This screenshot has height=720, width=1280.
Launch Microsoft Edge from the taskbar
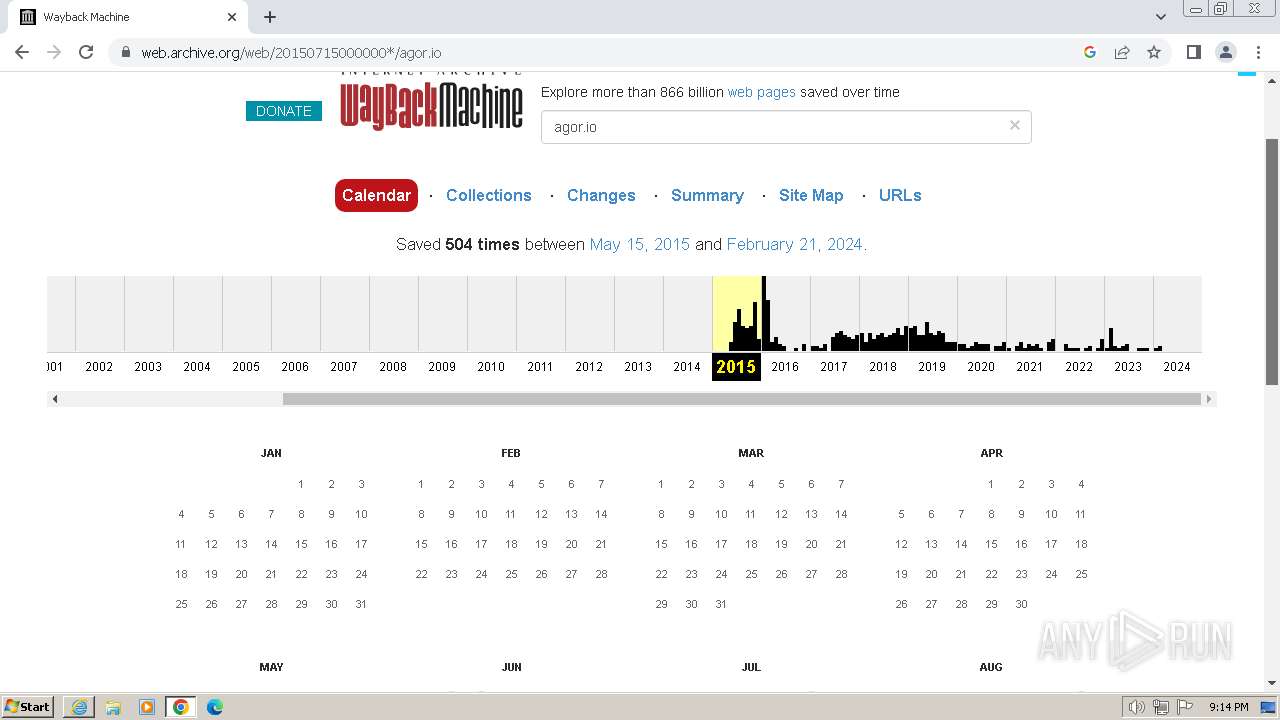pos(215,707)
